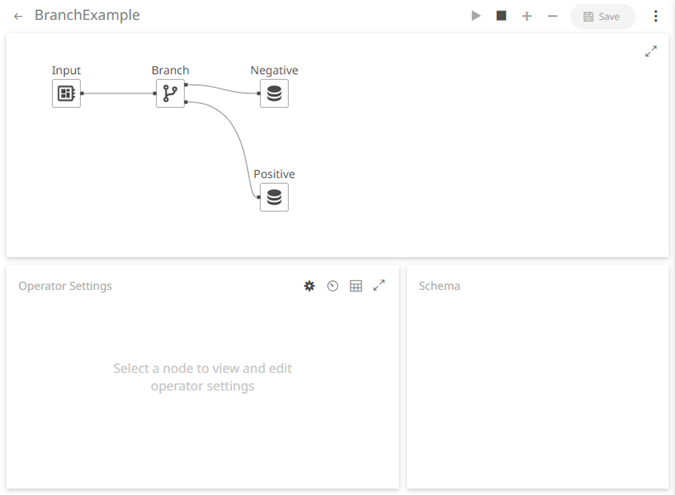The image size is (675, 495).
Task: Expand the Operator Settings panel
Action: coord(379,286)
